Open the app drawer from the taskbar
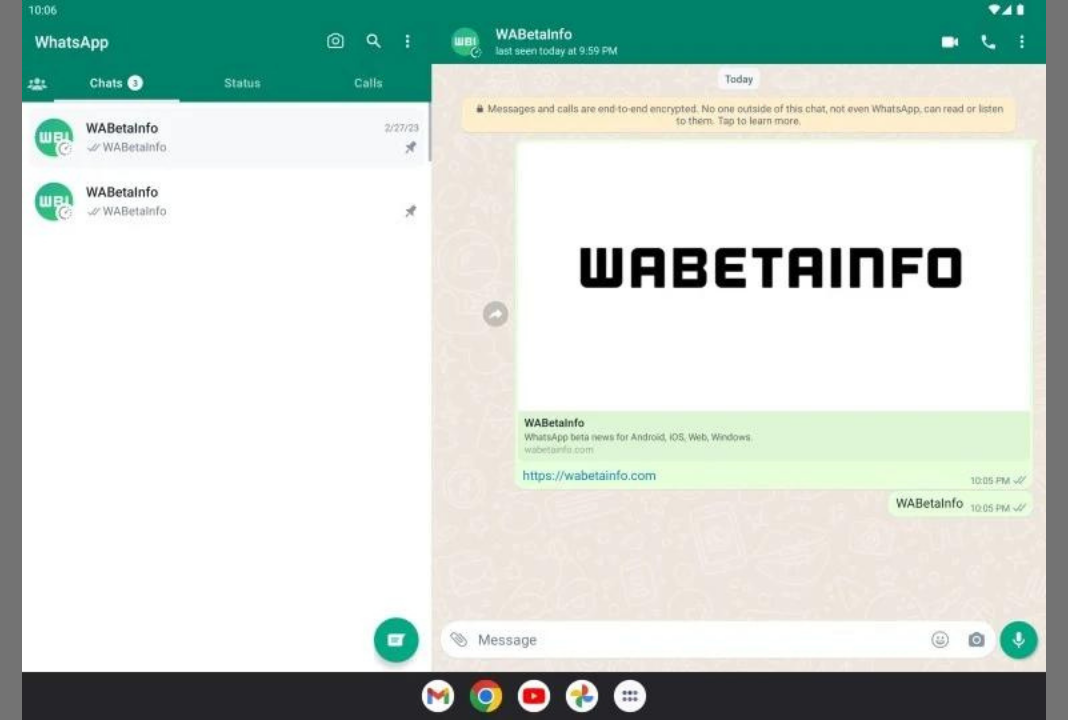 pyautogui.click(x=629, y=696)
